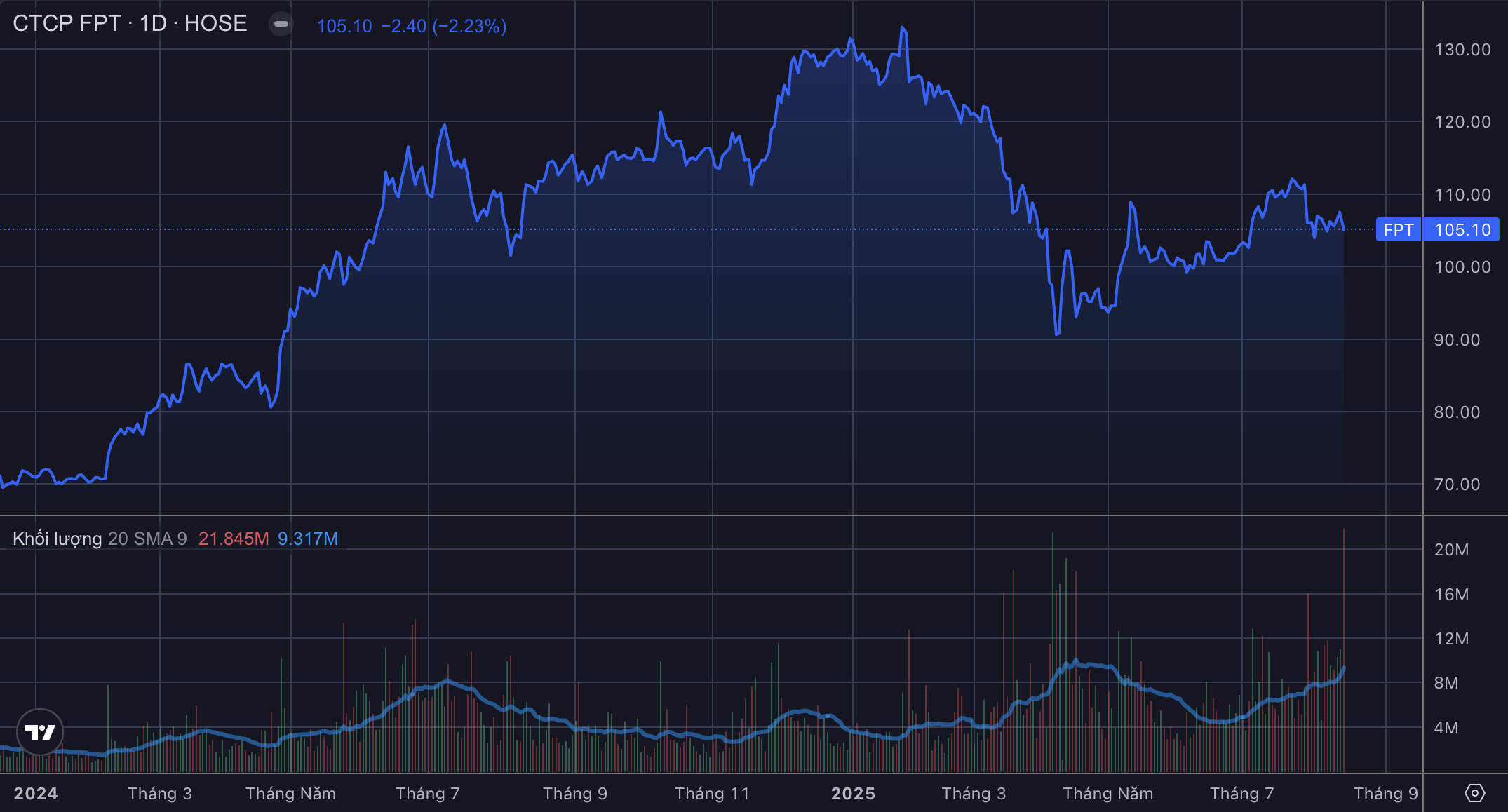1508x812 pixels.
Task: Click the red 21.845M volume value
Action: (234, 539)
